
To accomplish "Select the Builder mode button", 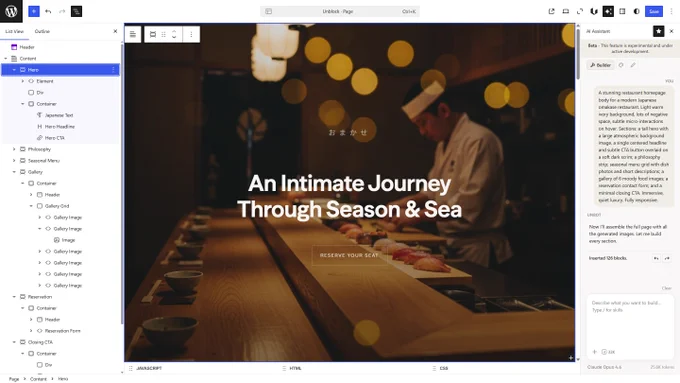I will (x=601, y=65).
